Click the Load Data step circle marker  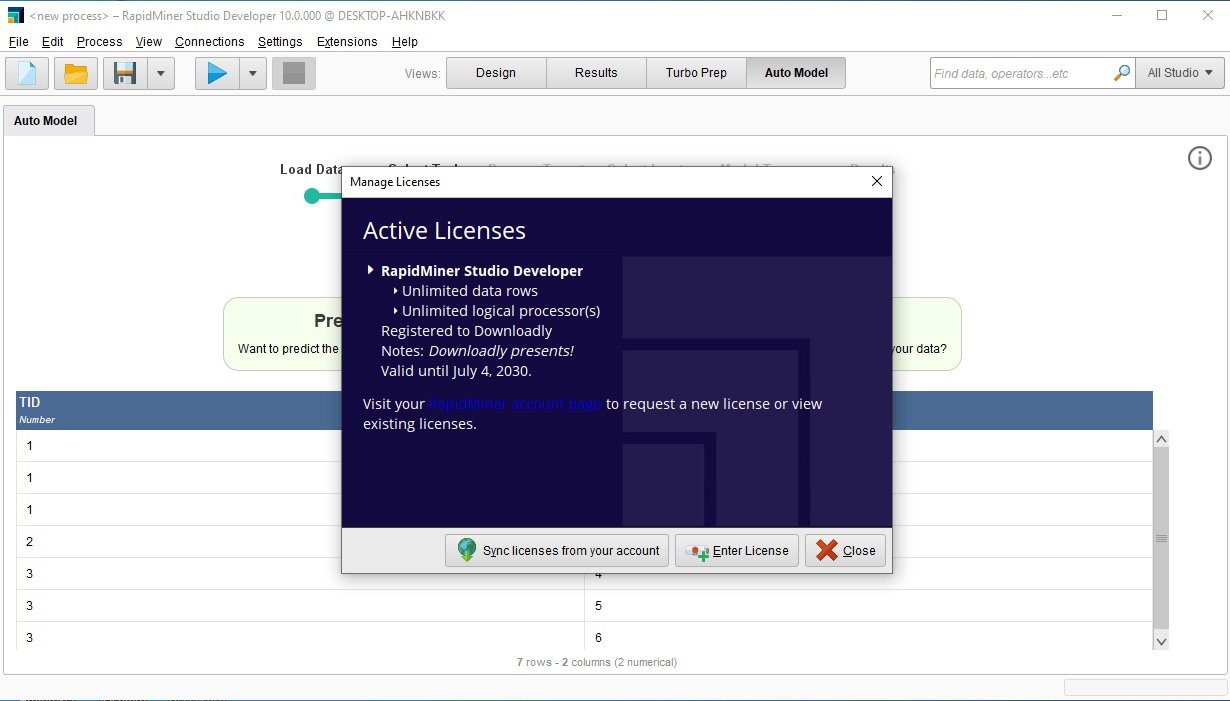pos(312,196)
